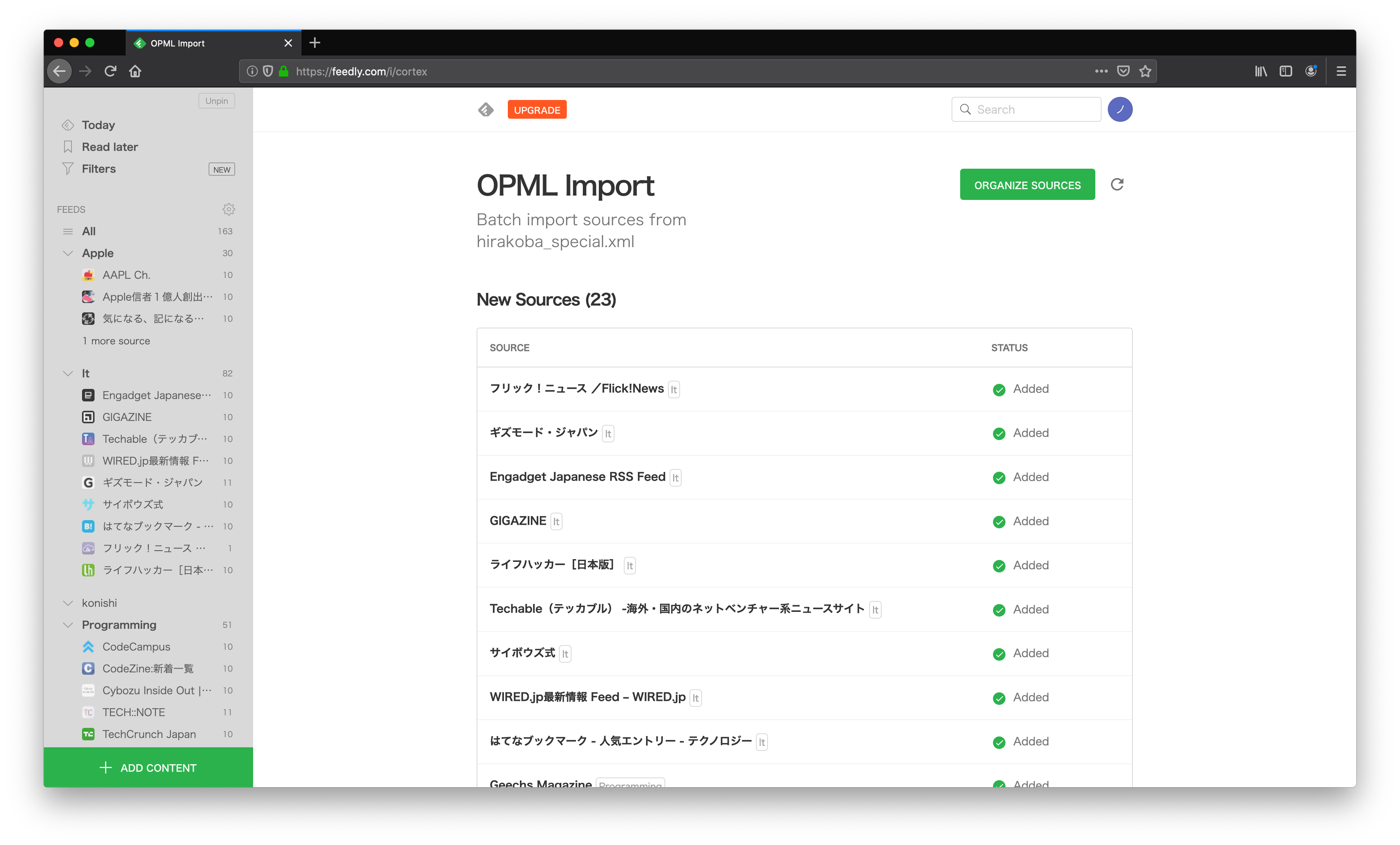This screenshot has width=1400, height=845.
Task: Collapse the It feed category
Action: 68,374
